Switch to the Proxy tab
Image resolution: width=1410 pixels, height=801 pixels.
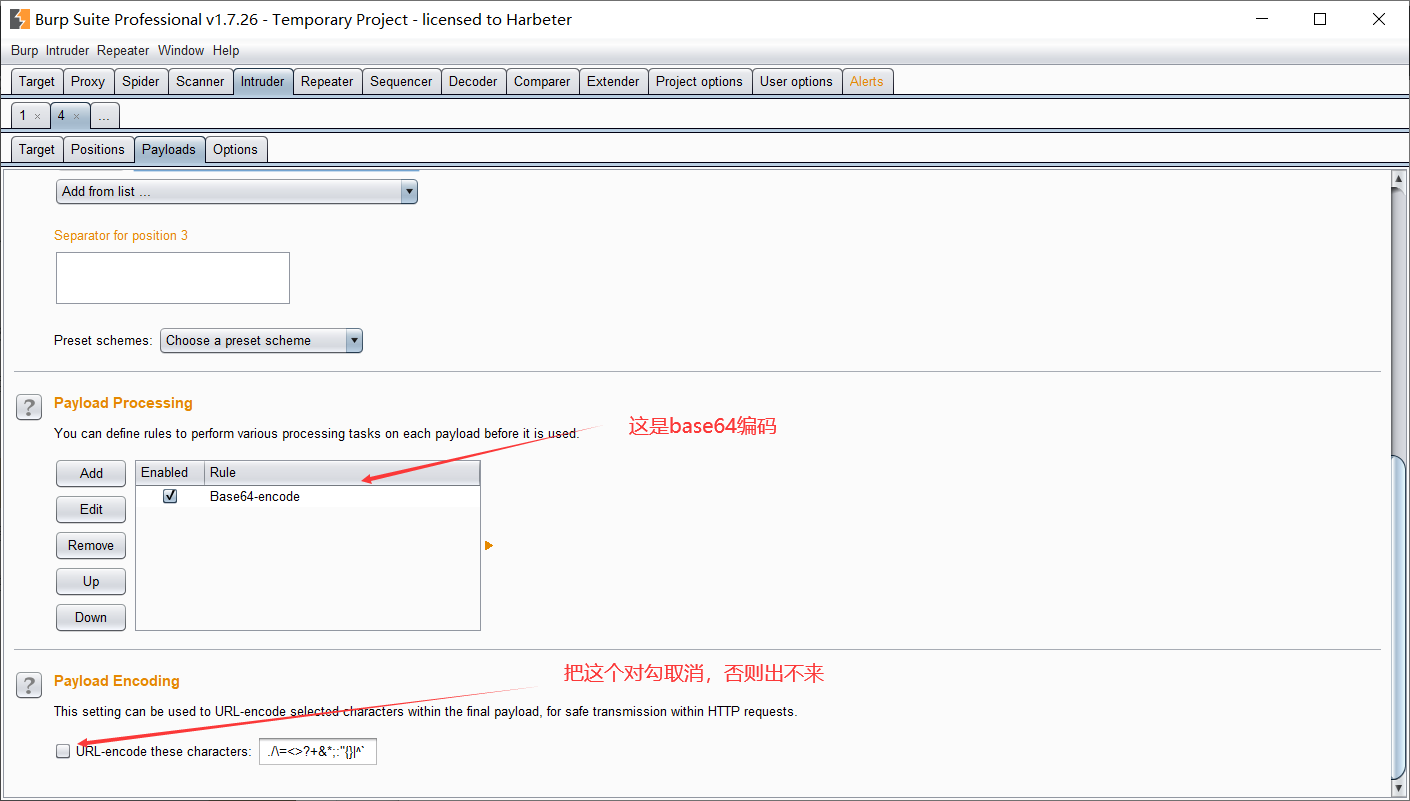point(88,81)
